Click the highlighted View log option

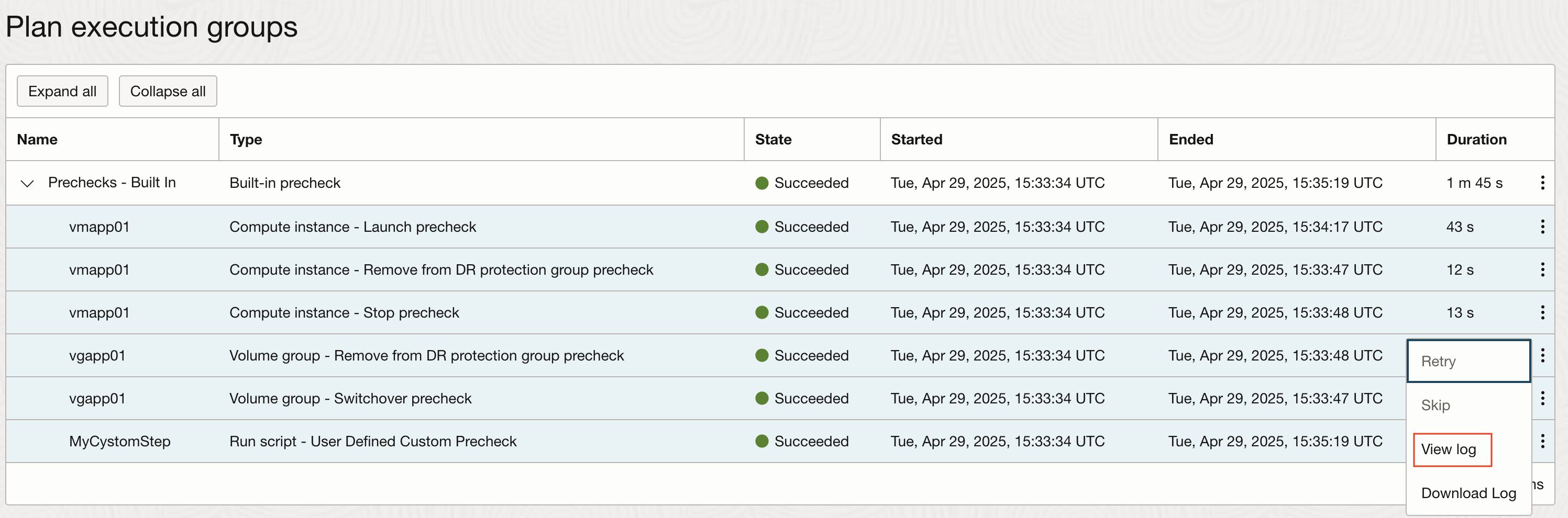[x=1449, y=449]
